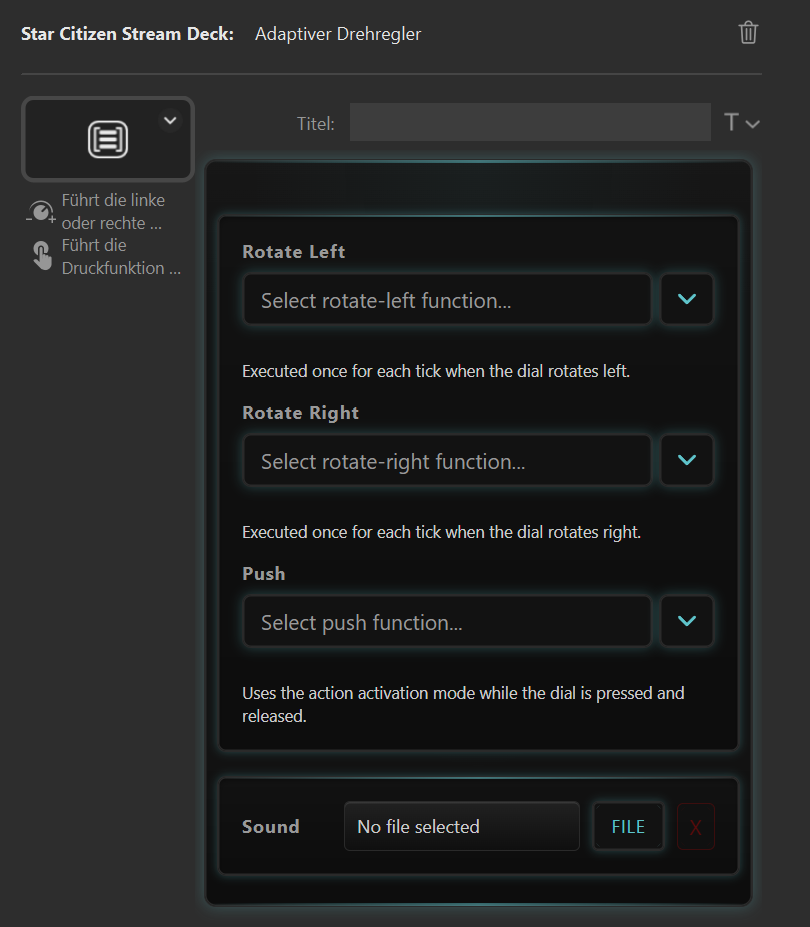Click the Select push function field
The height and width of the screenshot is (927, 810).
447,622
